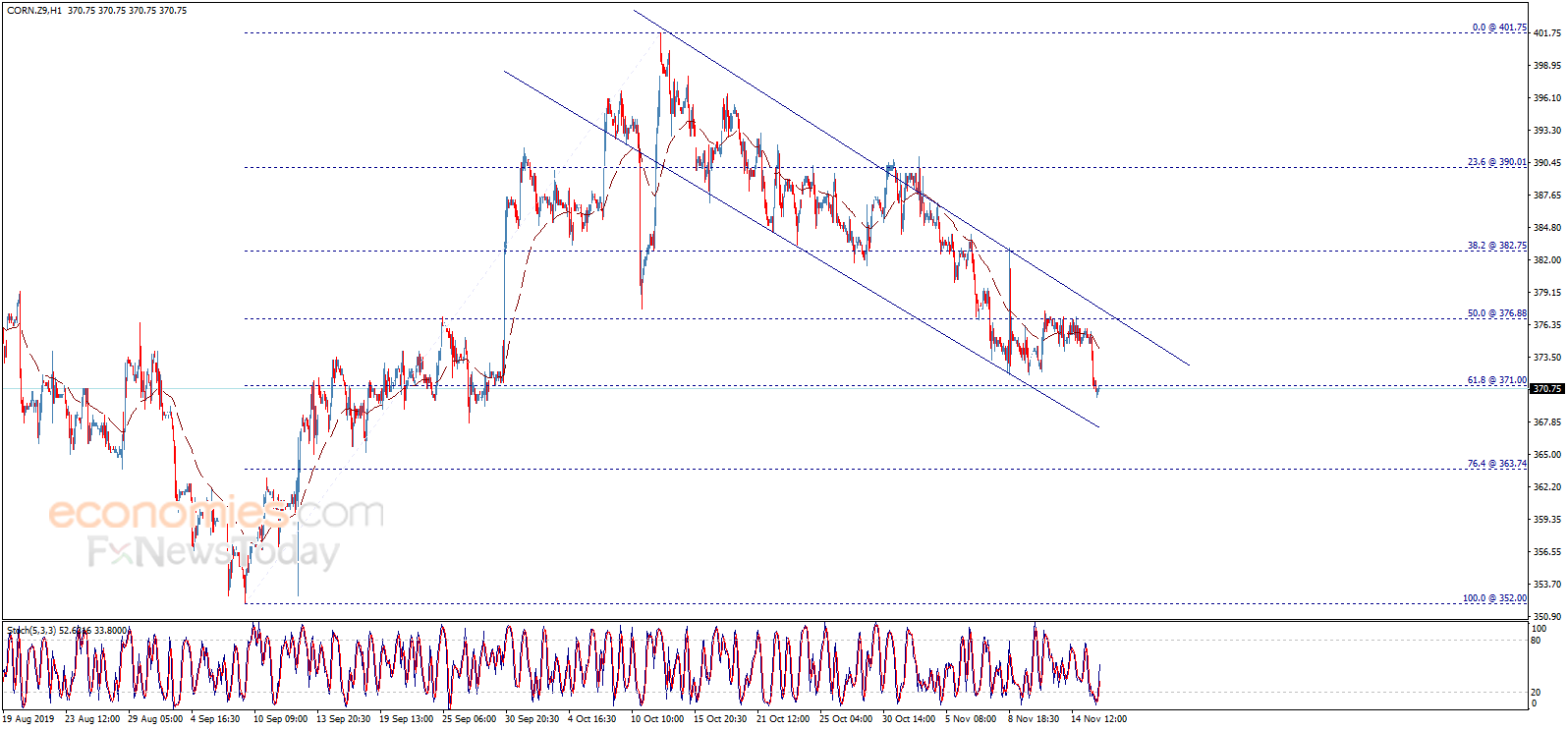Click the '4 Sep 16:30' time label
This screenshot has height=730, width=1568.
215,719
